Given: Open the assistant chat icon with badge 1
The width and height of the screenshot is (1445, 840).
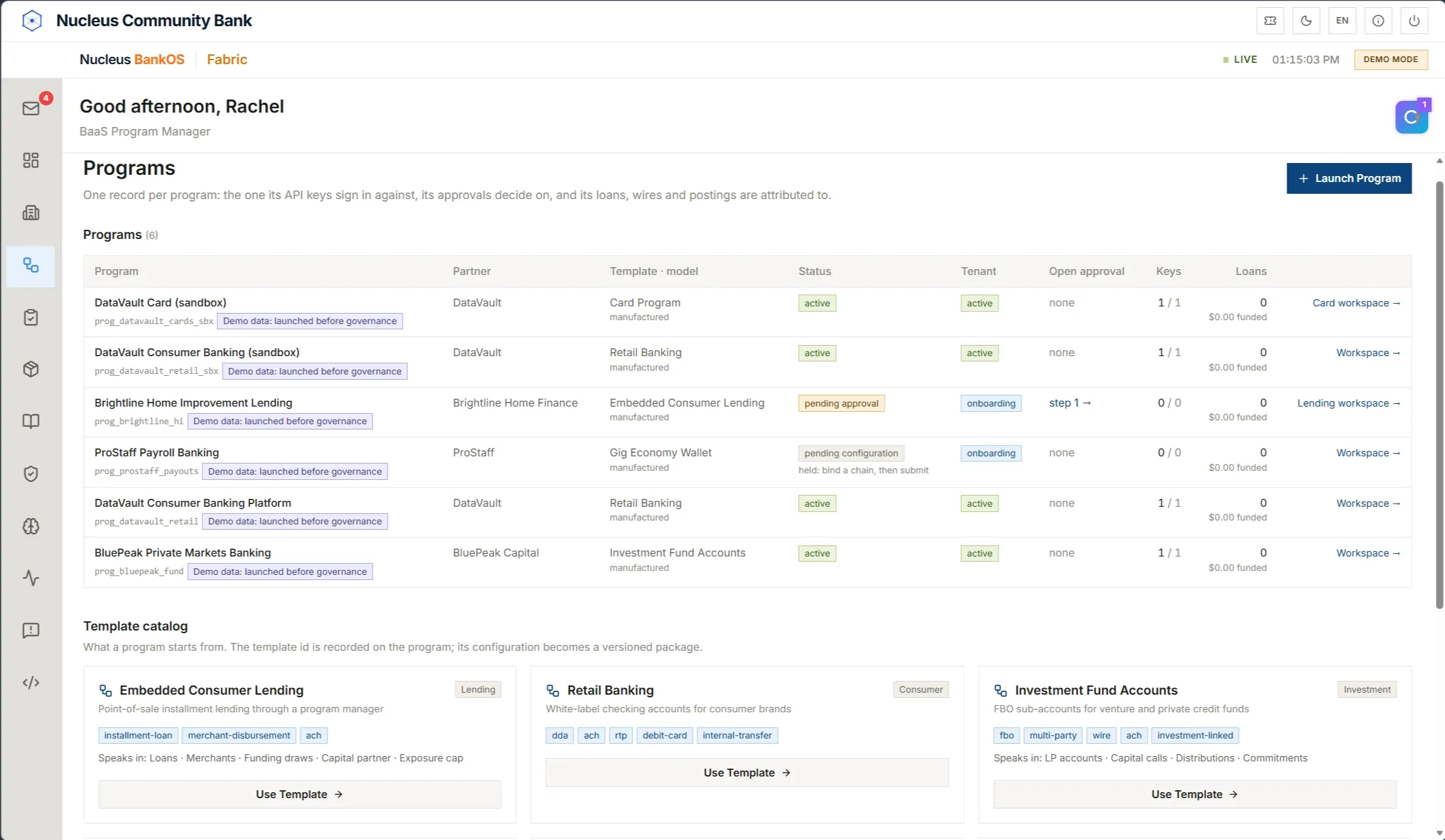Looking at the screenshot, I should tap(1412, 117).
